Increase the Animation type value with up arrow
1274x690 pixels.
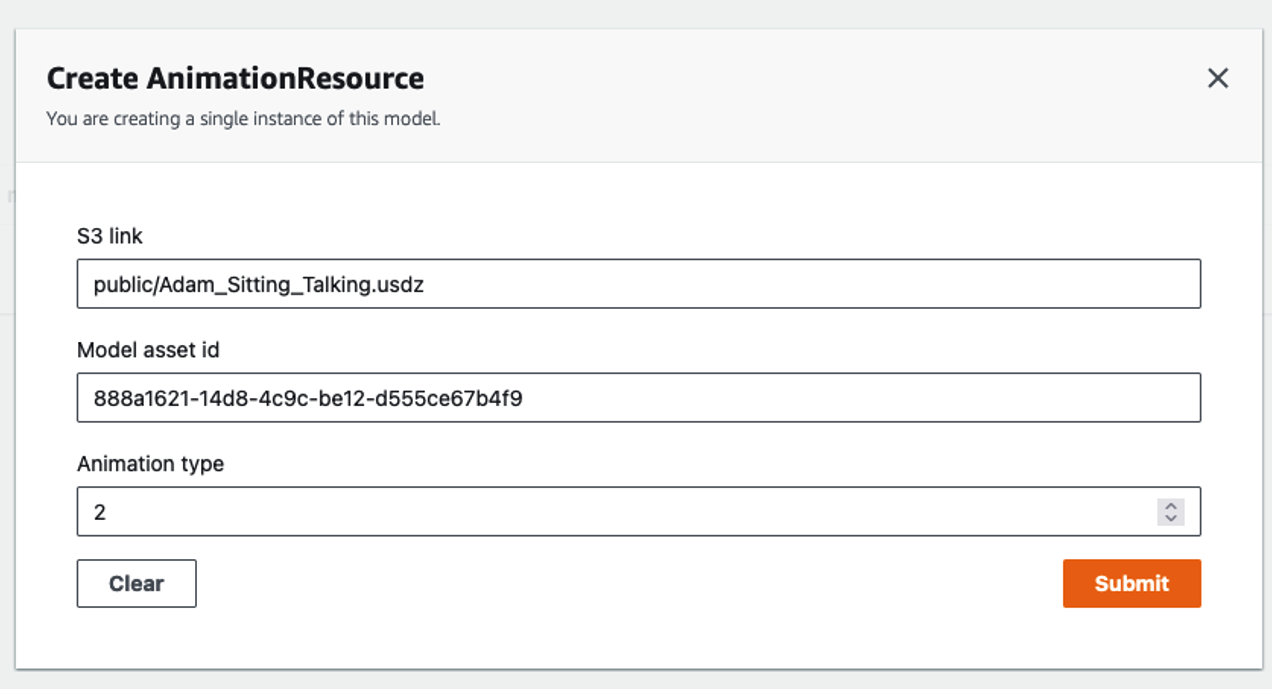tap(1170, 506)
